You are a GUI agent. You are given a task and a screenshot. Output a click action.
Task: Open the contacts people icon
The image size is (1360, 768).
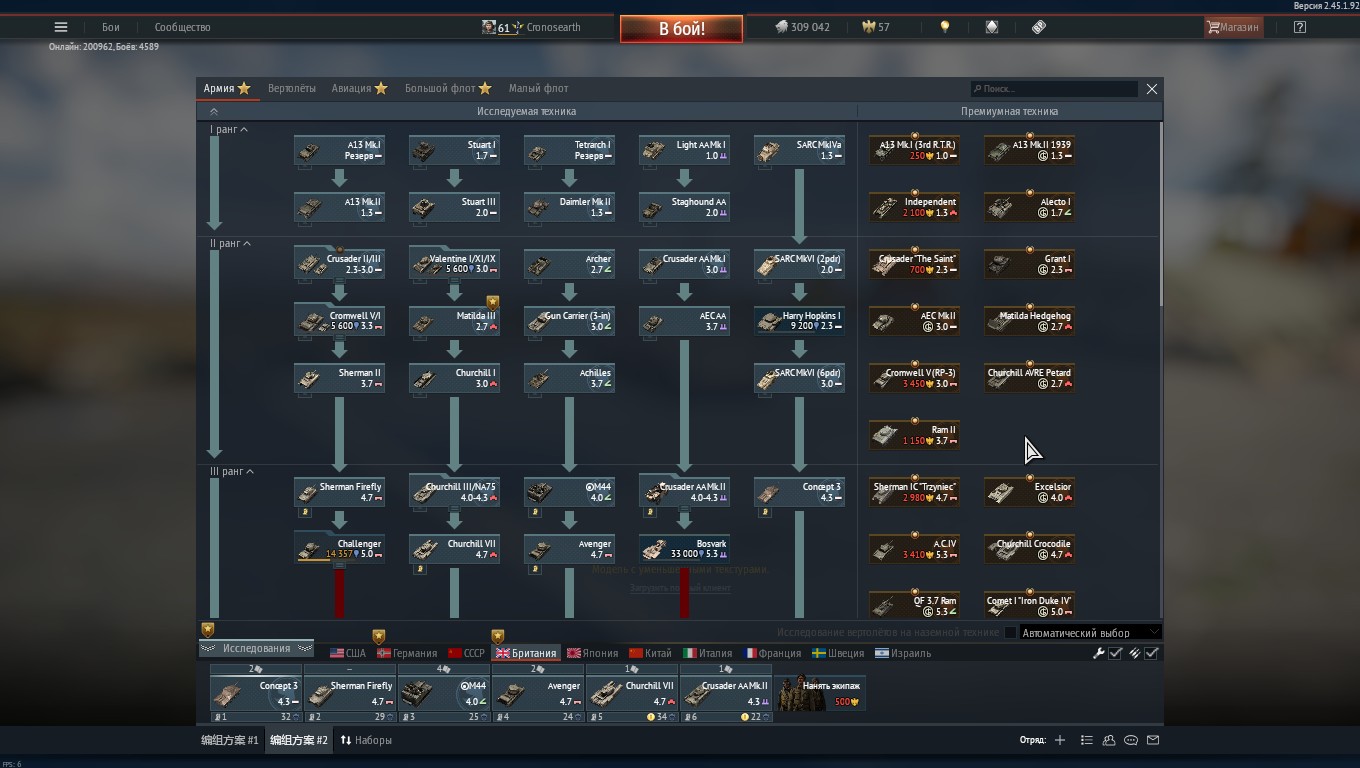tap(1109, 740)
